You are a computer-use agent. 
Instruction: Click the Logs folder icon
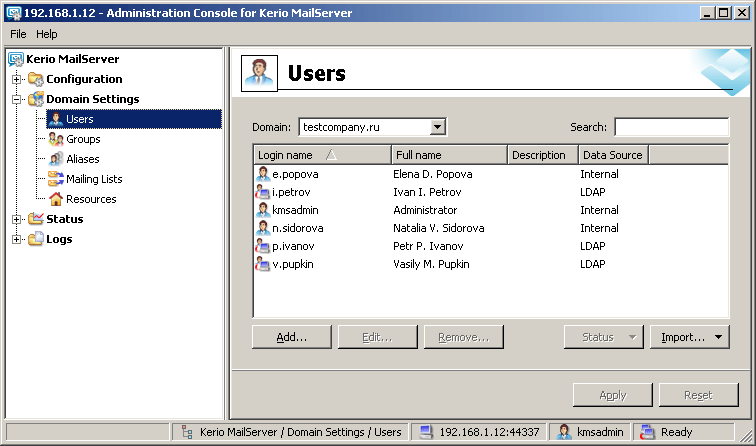coord(36,239)
